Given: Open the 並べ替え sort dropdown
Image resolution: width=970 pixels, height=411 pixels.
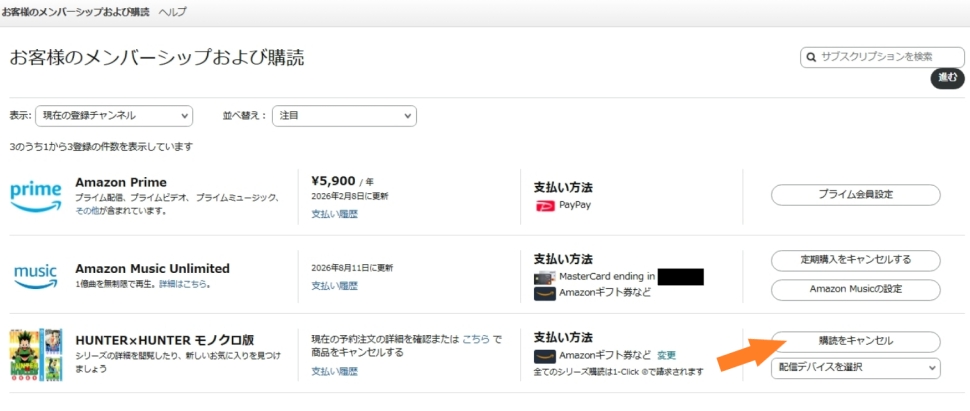Looking at the screenshot, I should 344,116.
